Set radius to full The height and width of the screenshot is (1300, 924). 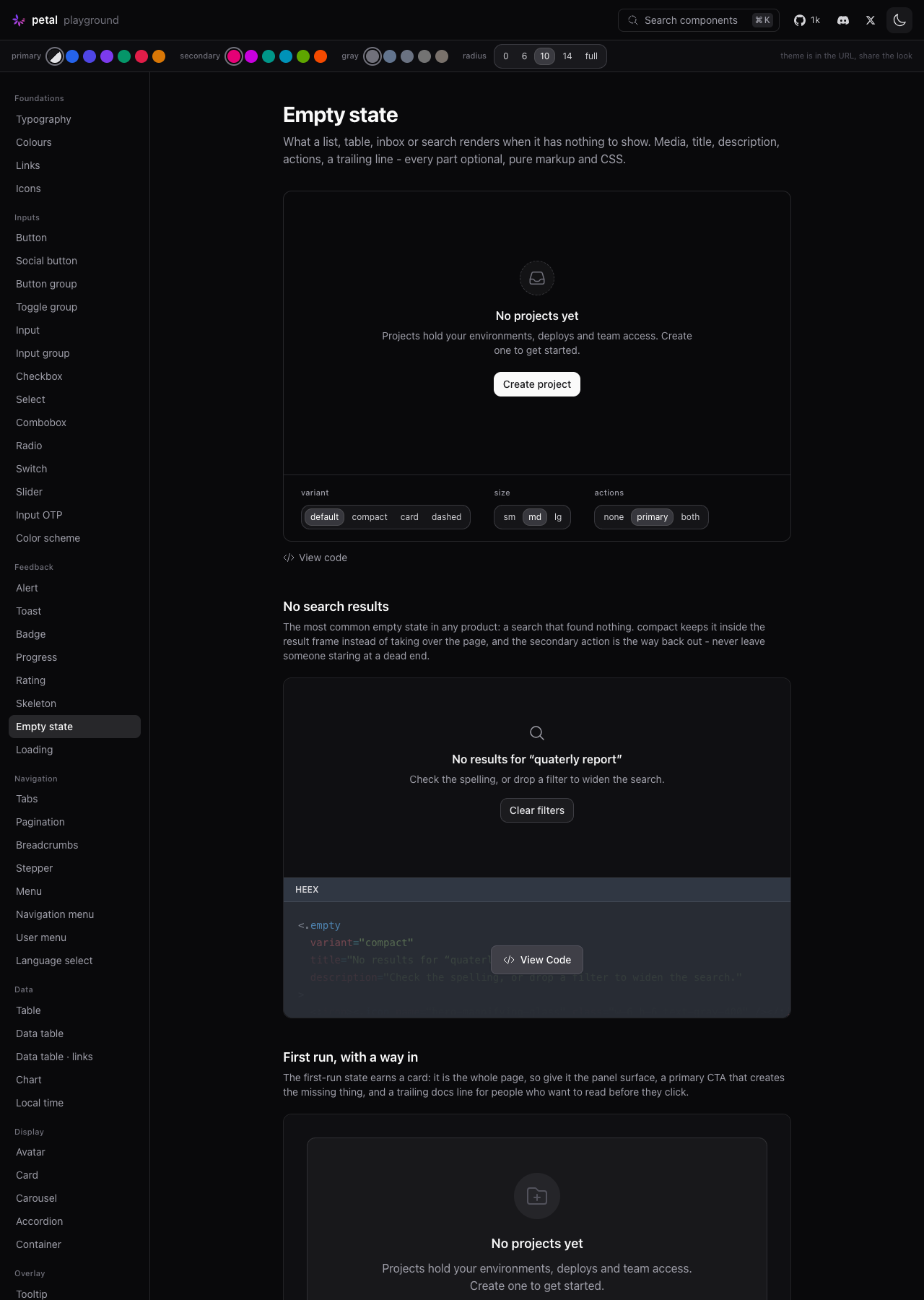click(591, 56)
